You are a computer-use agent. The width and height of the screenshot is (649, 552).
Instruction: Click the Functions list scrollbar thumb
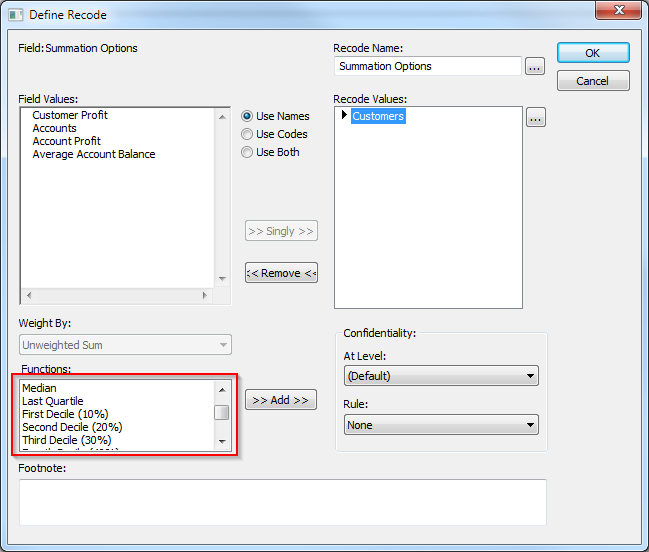(223, 413)
